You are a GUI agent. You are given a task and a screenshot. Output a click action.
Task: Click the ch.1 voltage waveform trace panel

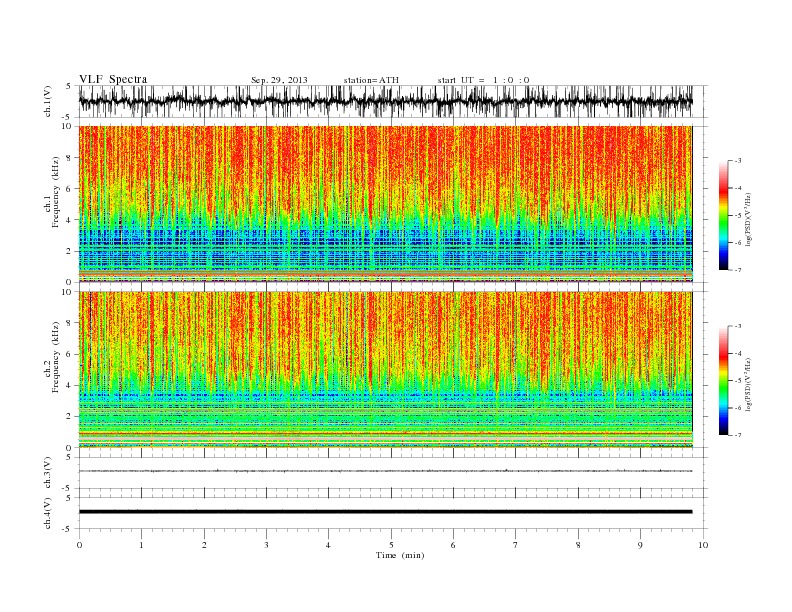click(393, 101)
